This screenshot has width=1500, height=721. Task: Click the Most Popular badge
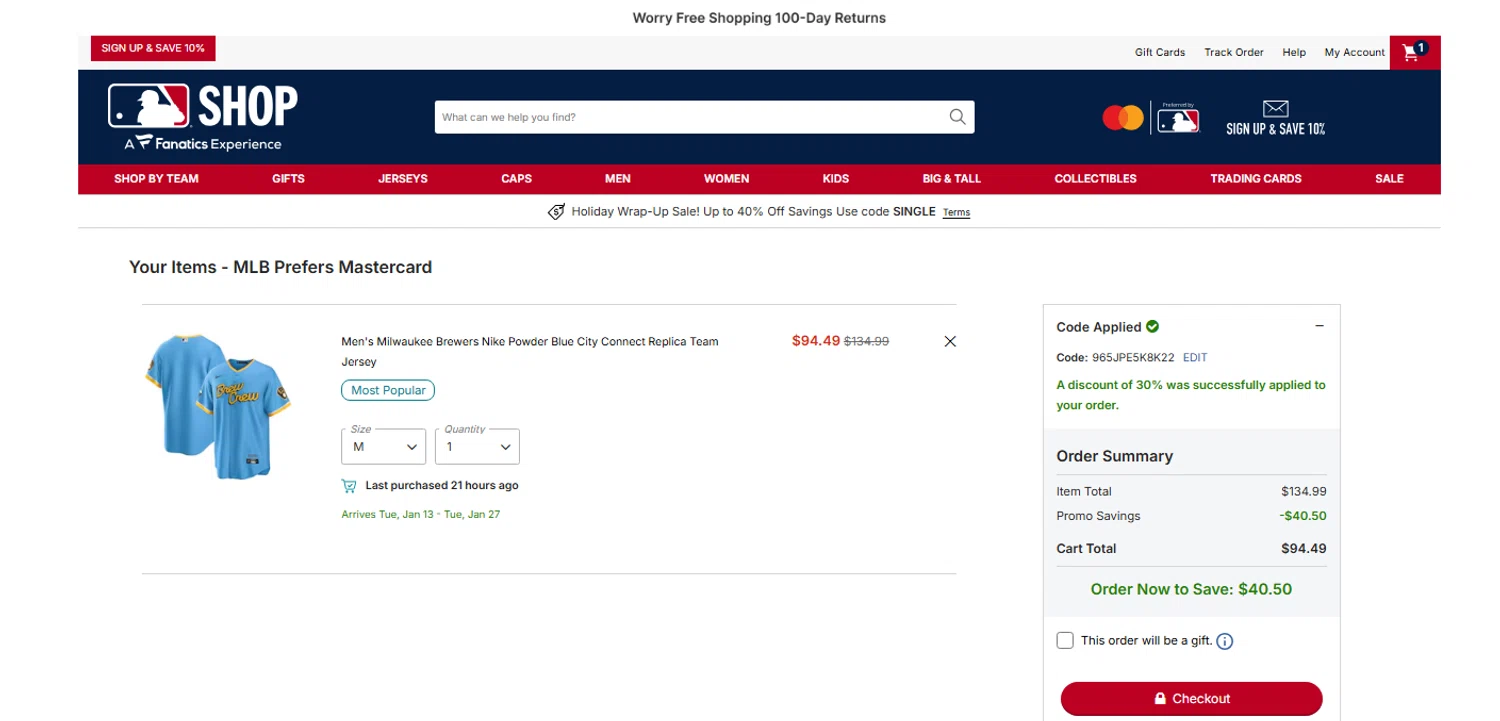point(388,390)
